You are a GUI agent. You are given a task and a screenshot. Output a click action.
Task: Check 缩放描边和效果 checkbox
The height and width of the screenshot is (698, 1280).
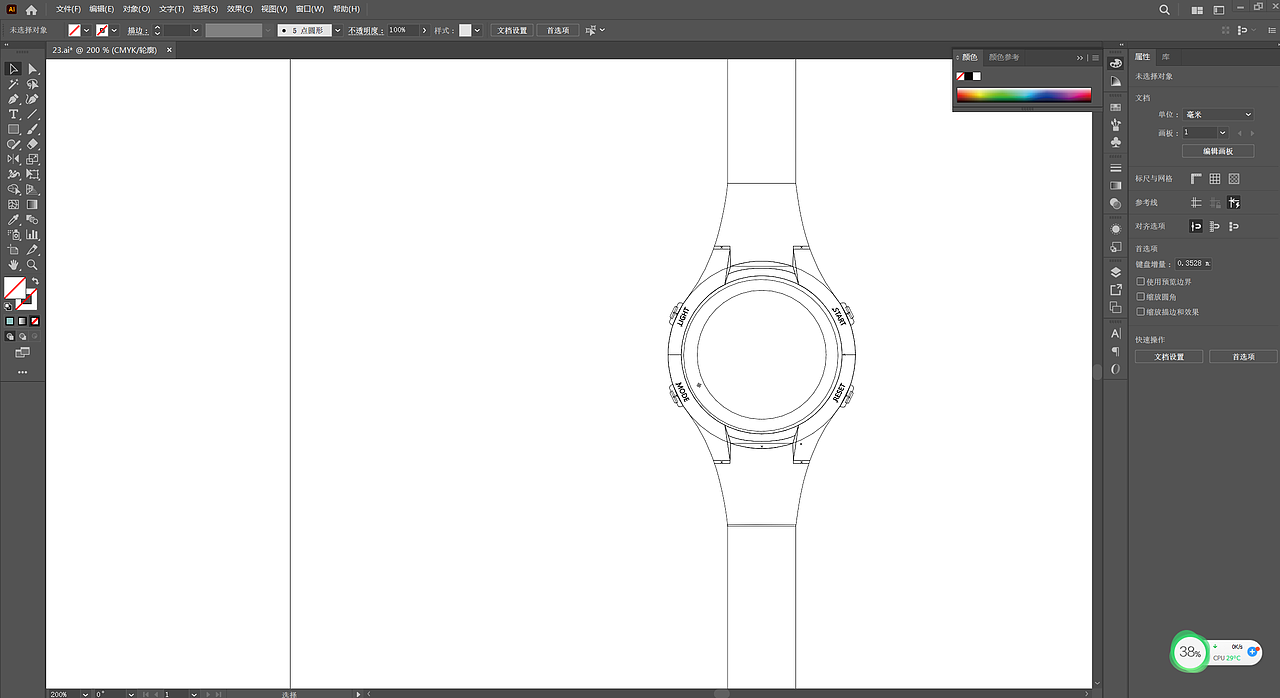(1141, 312)
